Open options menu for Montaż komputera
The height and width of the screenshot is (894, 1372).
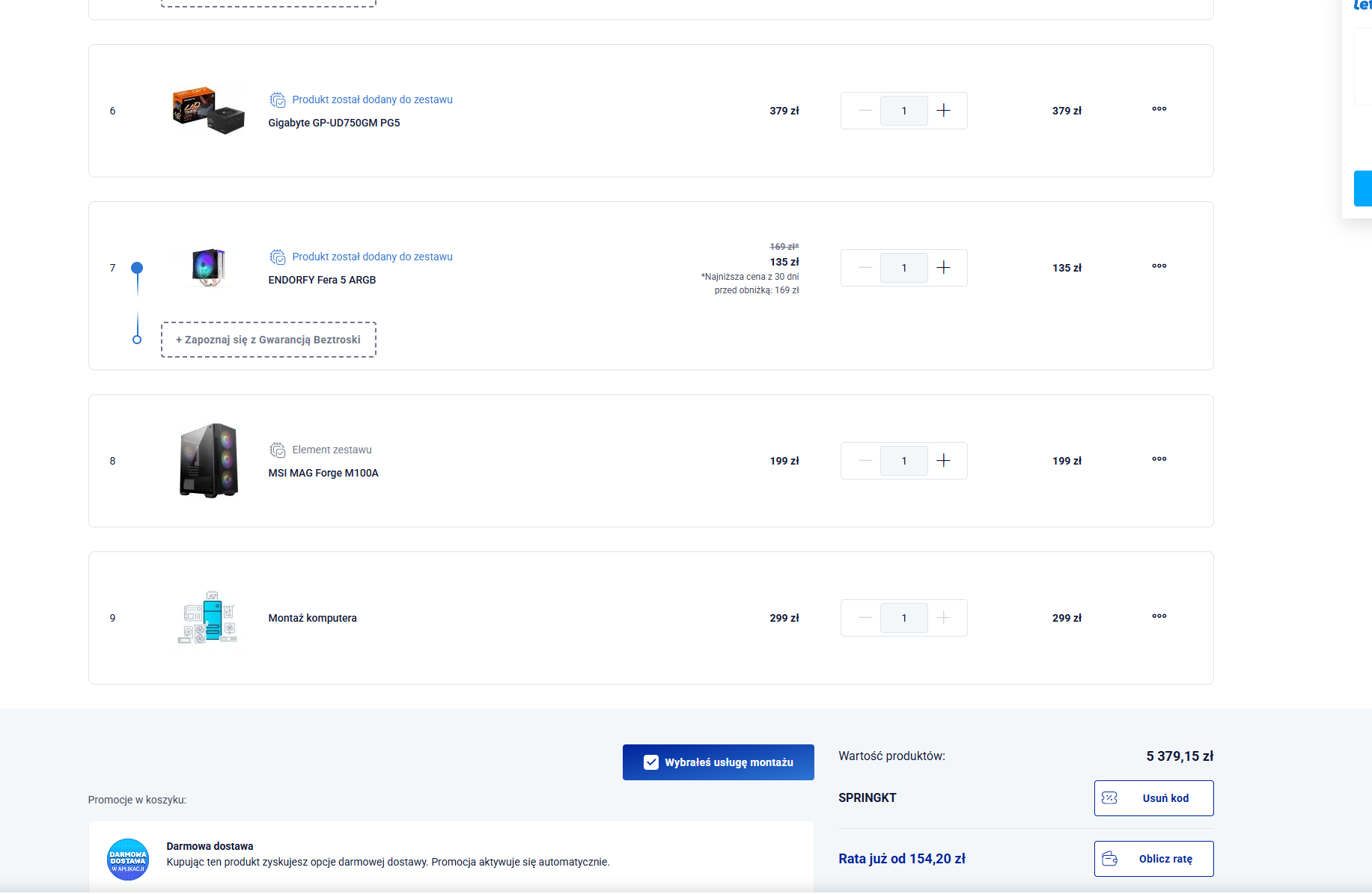point(1159,616)
